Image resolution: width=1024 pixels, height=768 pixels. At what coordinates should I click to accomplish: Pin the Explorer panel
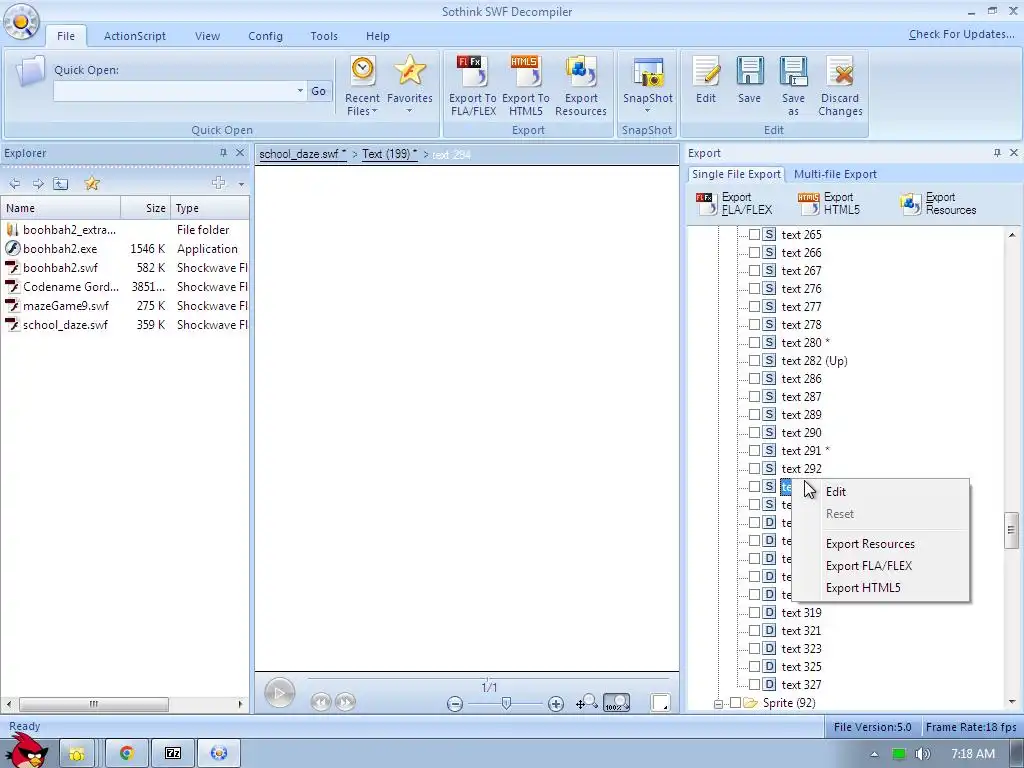(223, 153)
